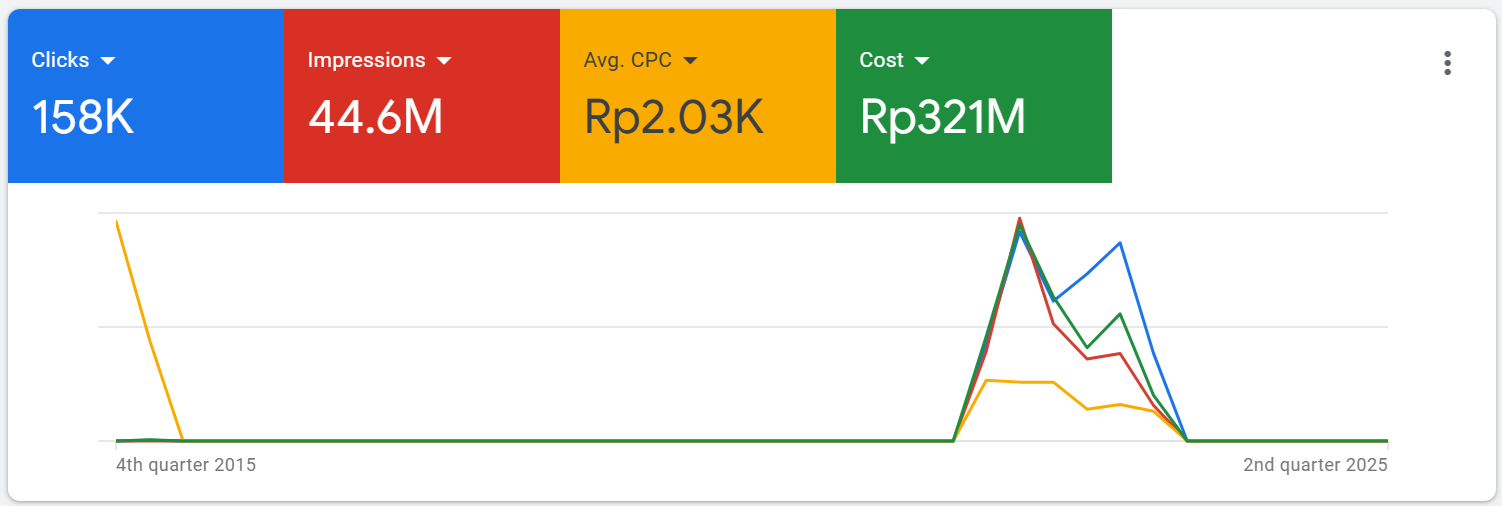Click the "2nd quarter 2025" axis label
Viewport: 1502px width, 506px height.
(1315, 465)
